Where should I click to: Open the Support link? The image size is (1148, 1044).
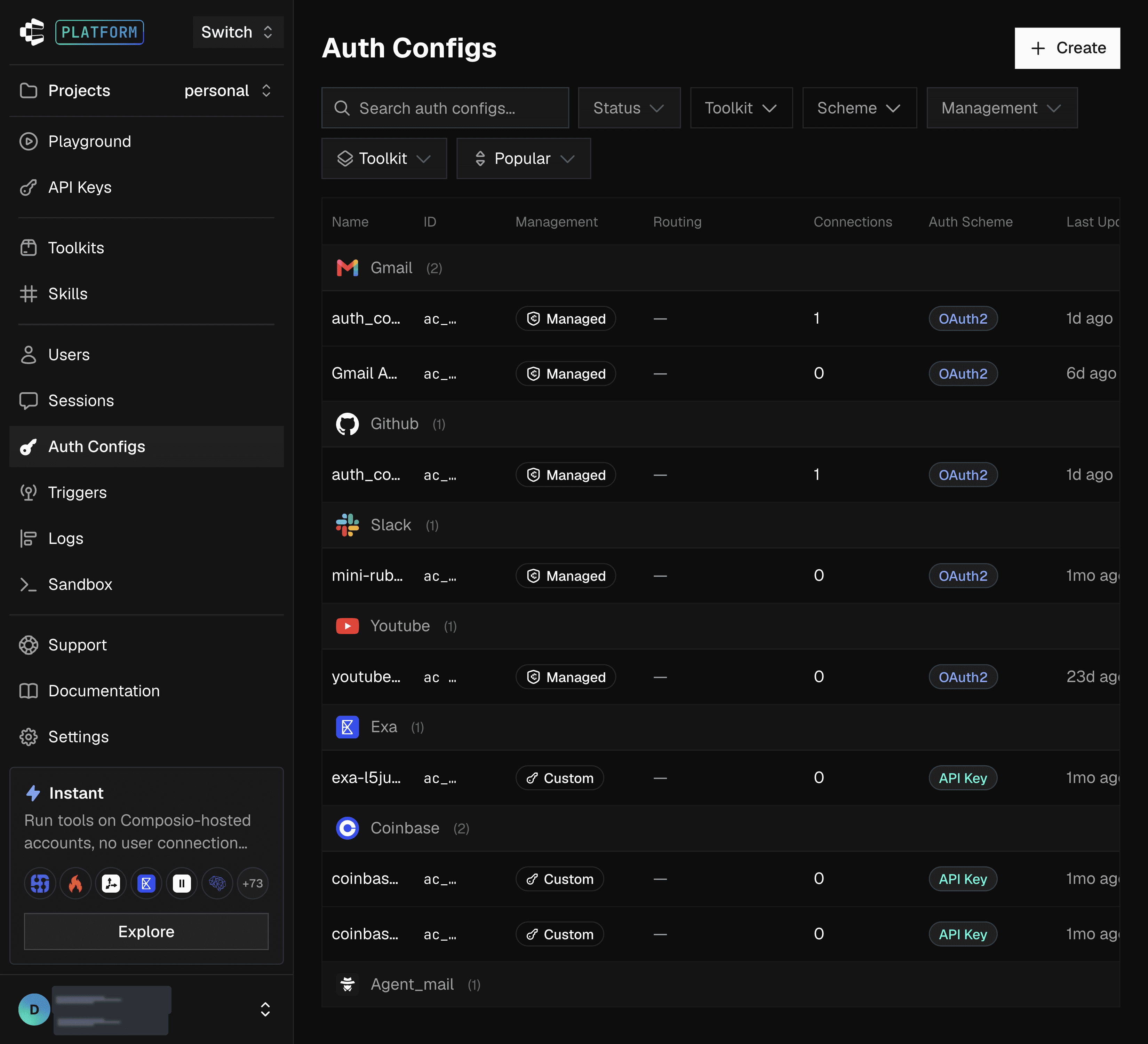[x=146, y=645]
